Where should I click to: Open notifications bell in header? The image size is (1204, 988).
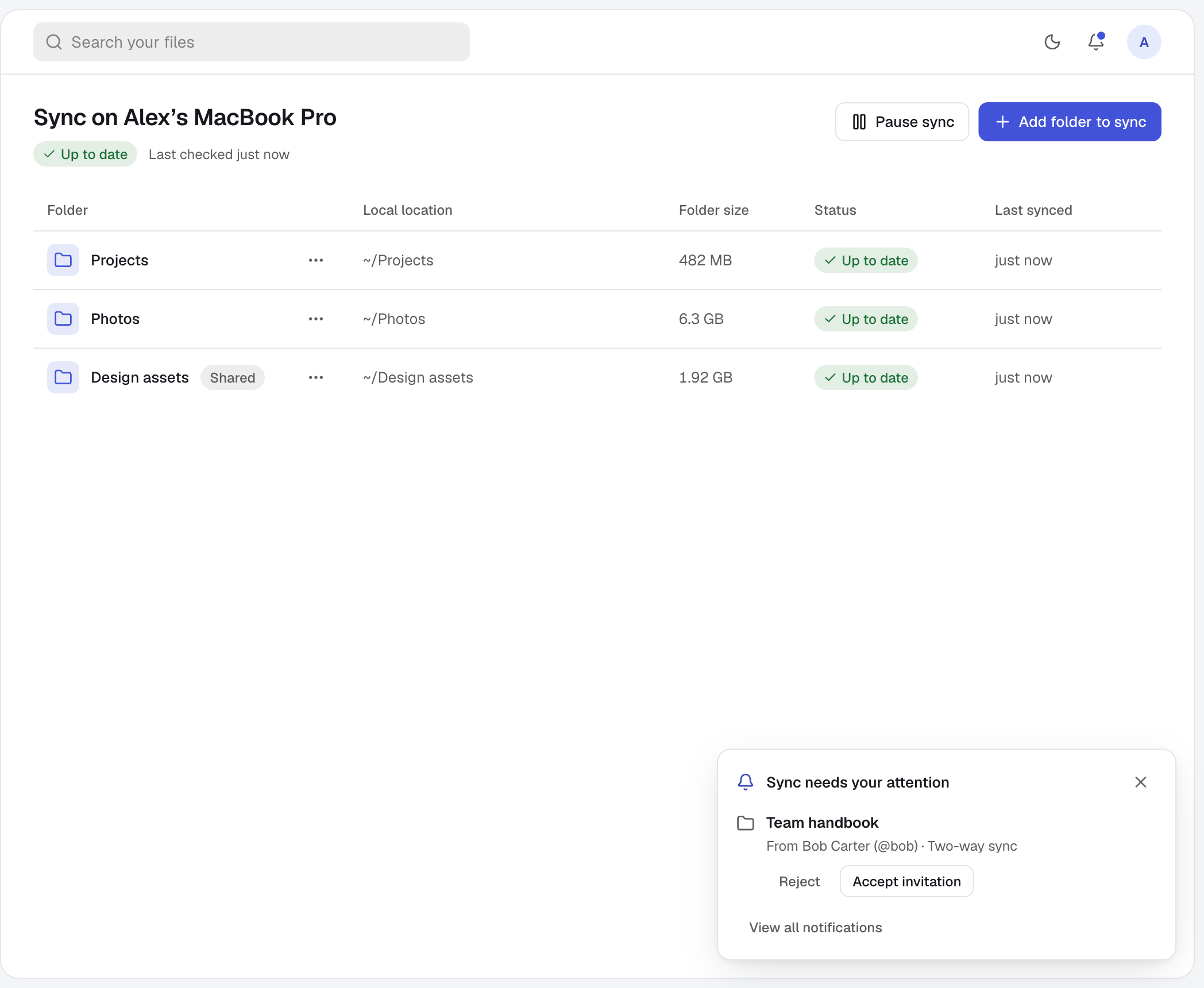coord(1096,42)
